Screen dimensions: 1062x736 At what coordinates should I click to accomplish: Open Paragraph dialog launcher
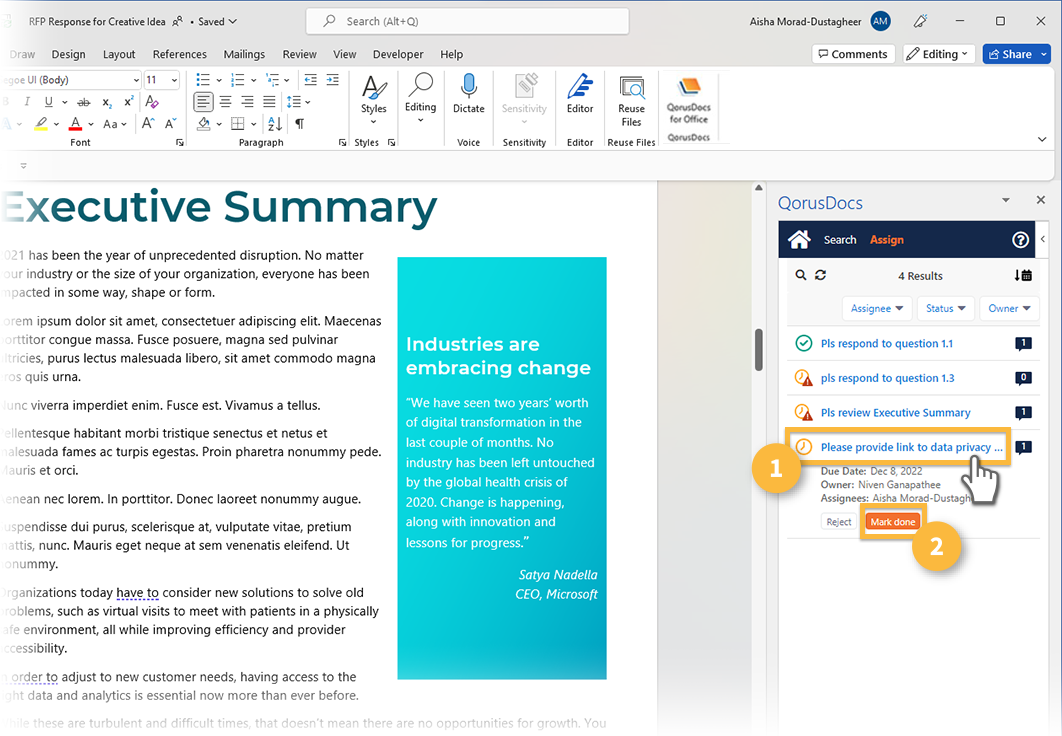click(342, 143)
